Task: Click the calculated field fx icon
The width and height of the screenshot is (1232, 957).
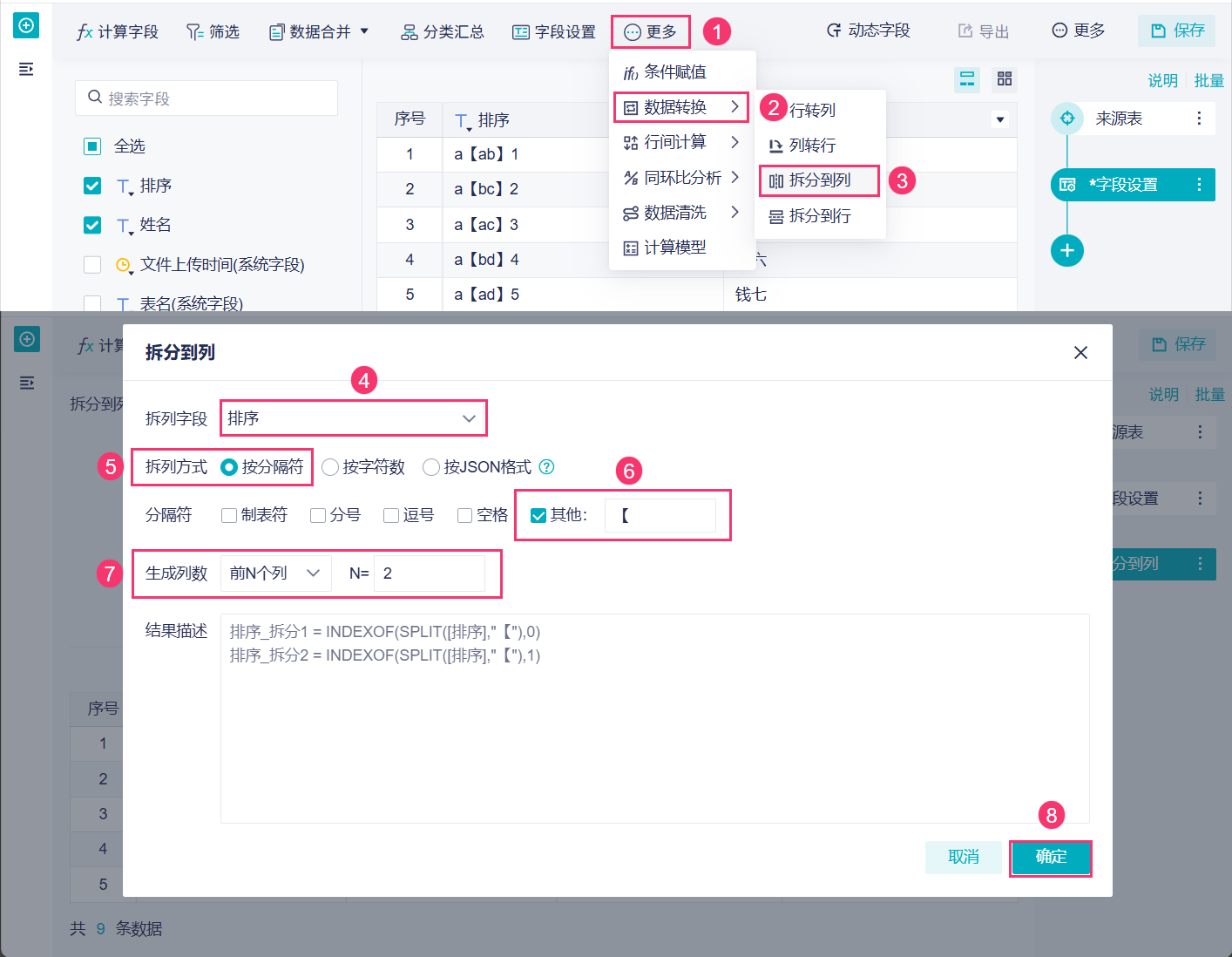Action: (x=85, y=32)
